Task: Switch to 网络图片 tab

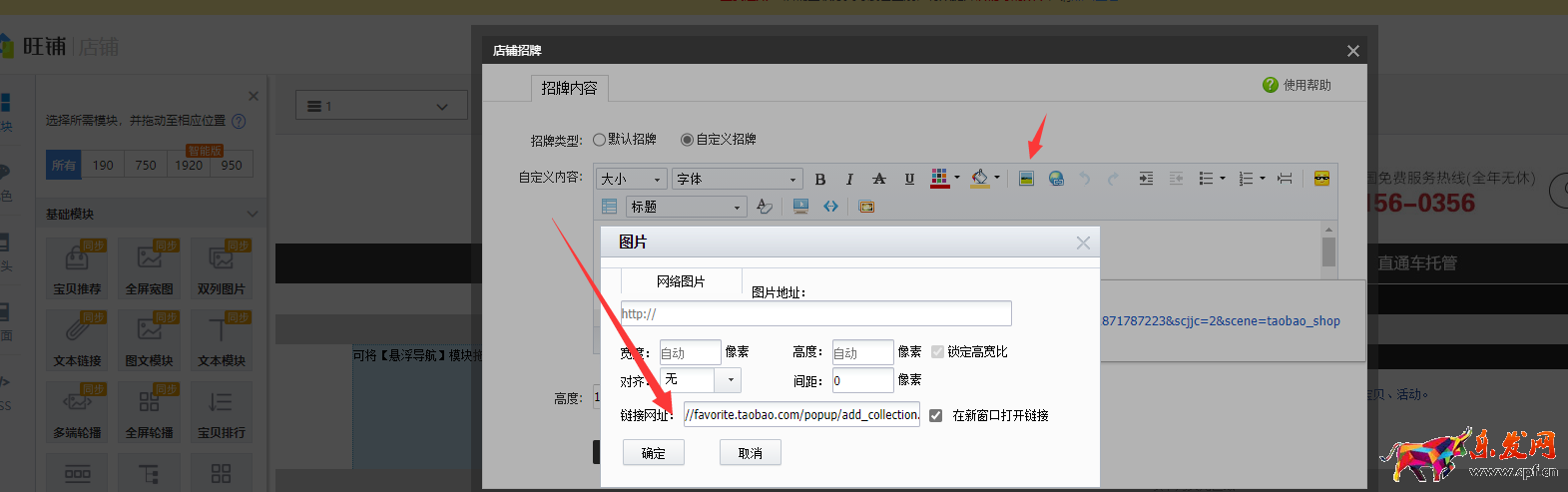Action: pyautogui.click(x=681, y=281)
